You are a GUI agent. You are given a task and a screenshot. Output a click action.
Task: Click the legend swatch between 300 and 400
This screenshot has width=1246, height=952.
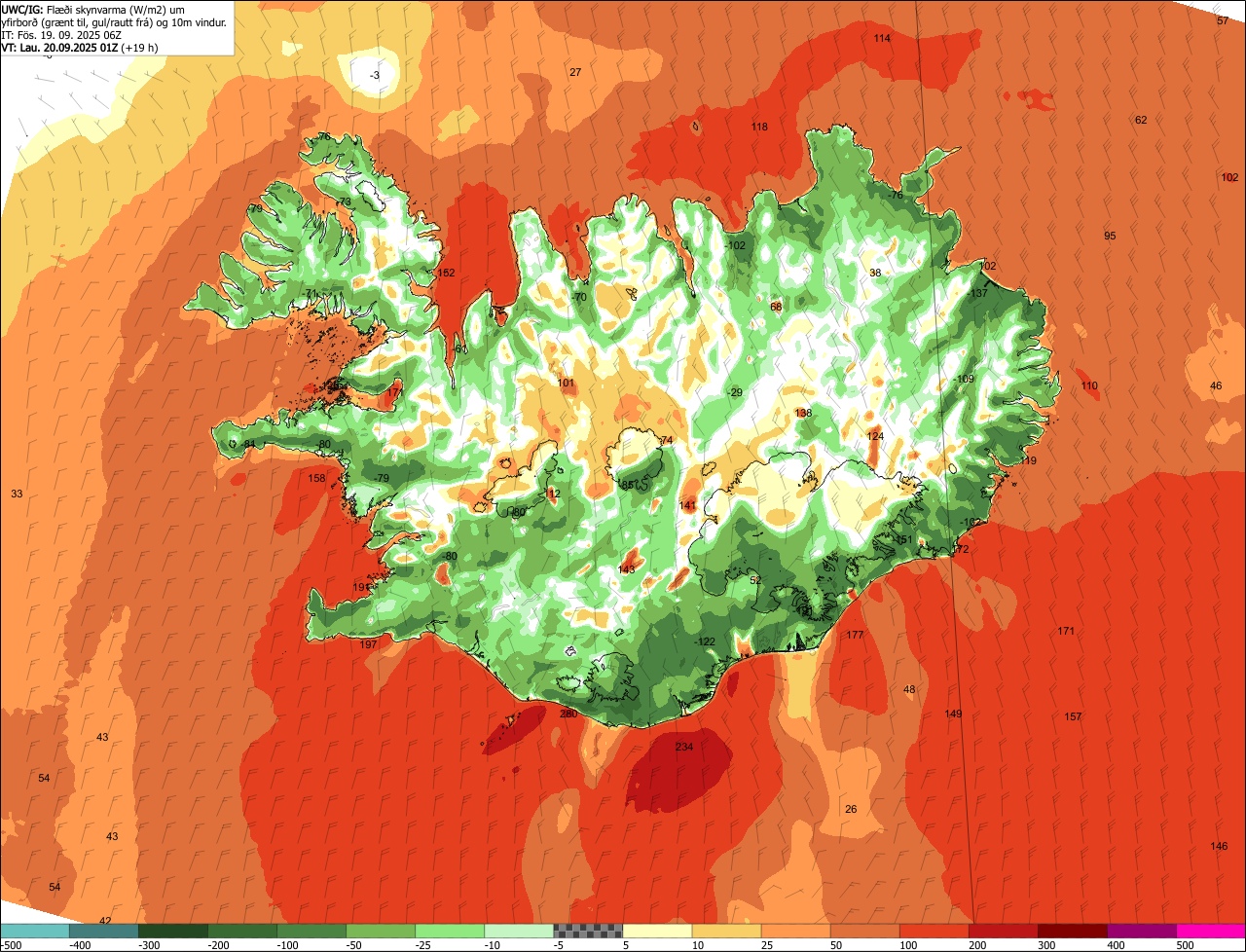[1072, 931]
